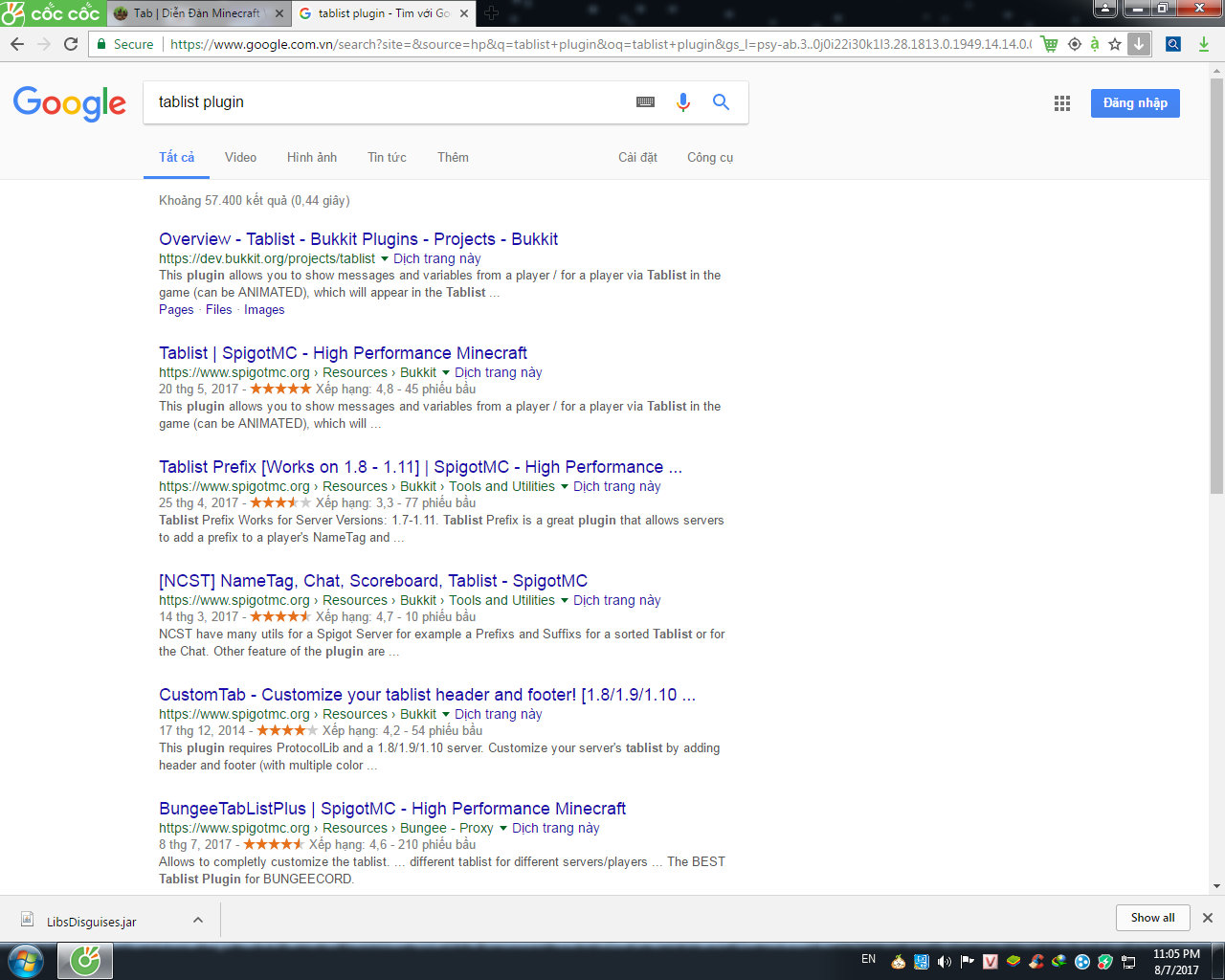1225x980 pixels.
Task: Open the green downloads arrow icon in toolbar
Action: click(1204, 44)
